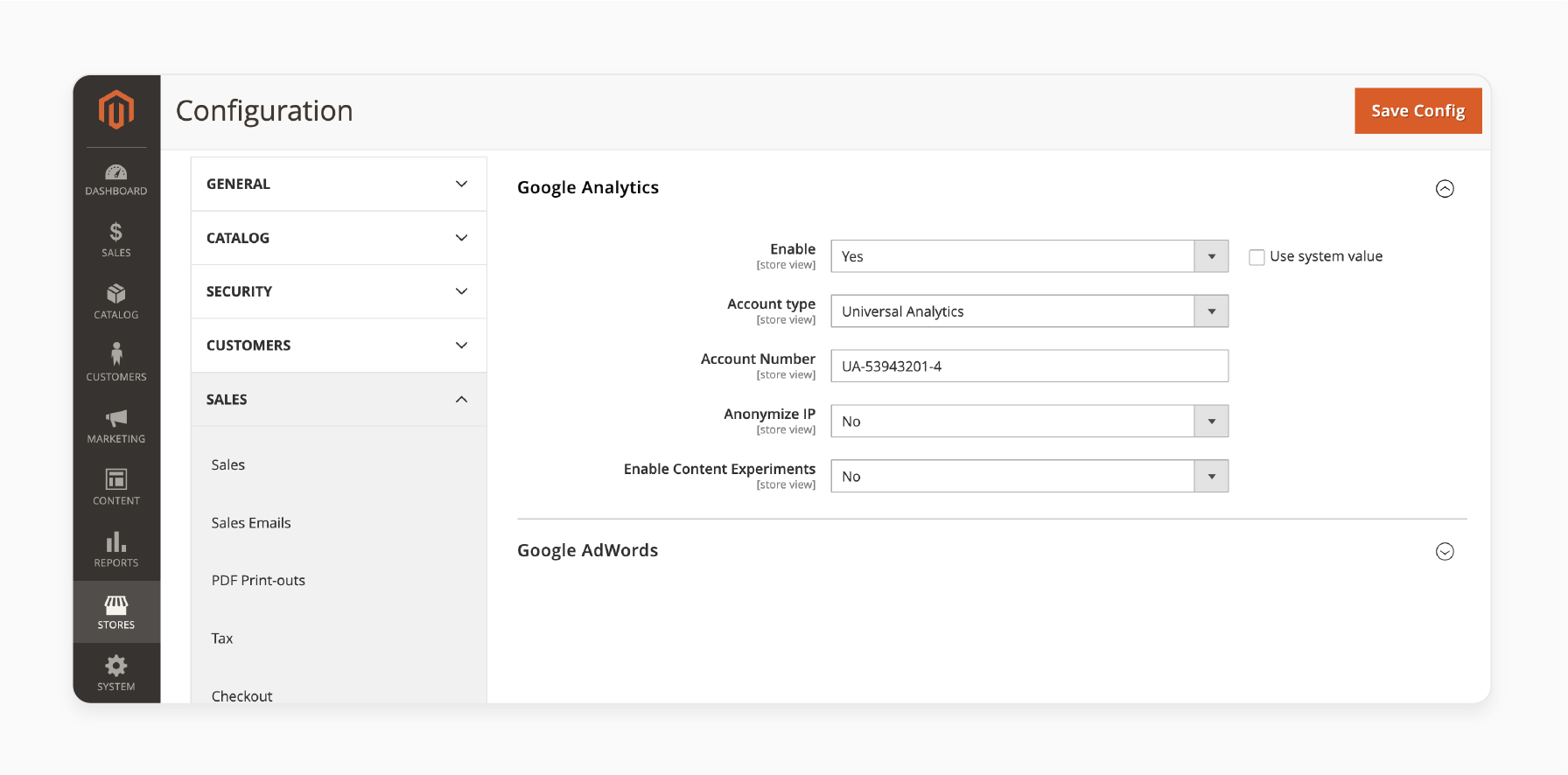Toggle the Use system value checkbox

pos(1256,257)
